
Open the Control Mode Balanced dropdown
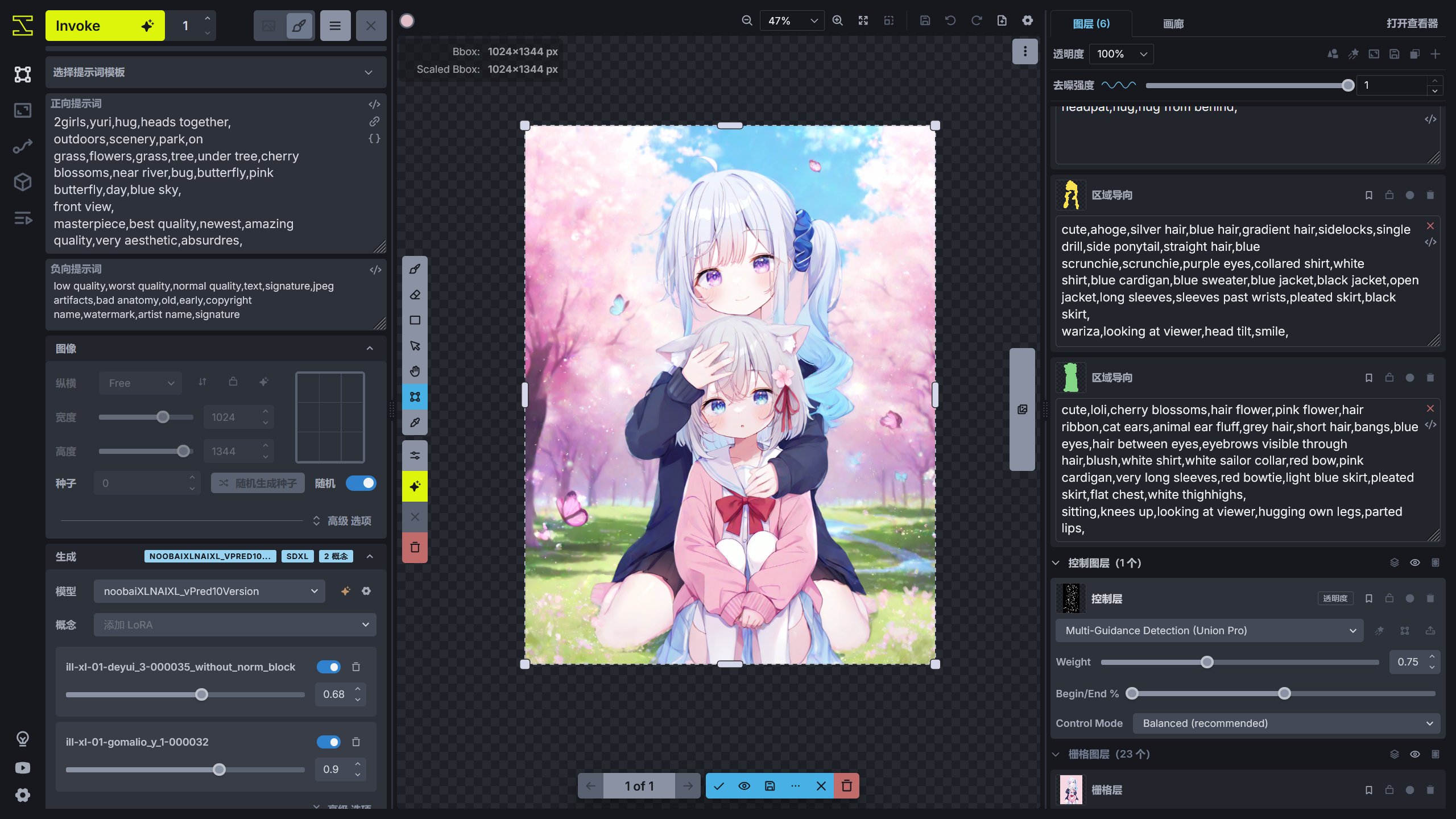tap(1287, 723)
